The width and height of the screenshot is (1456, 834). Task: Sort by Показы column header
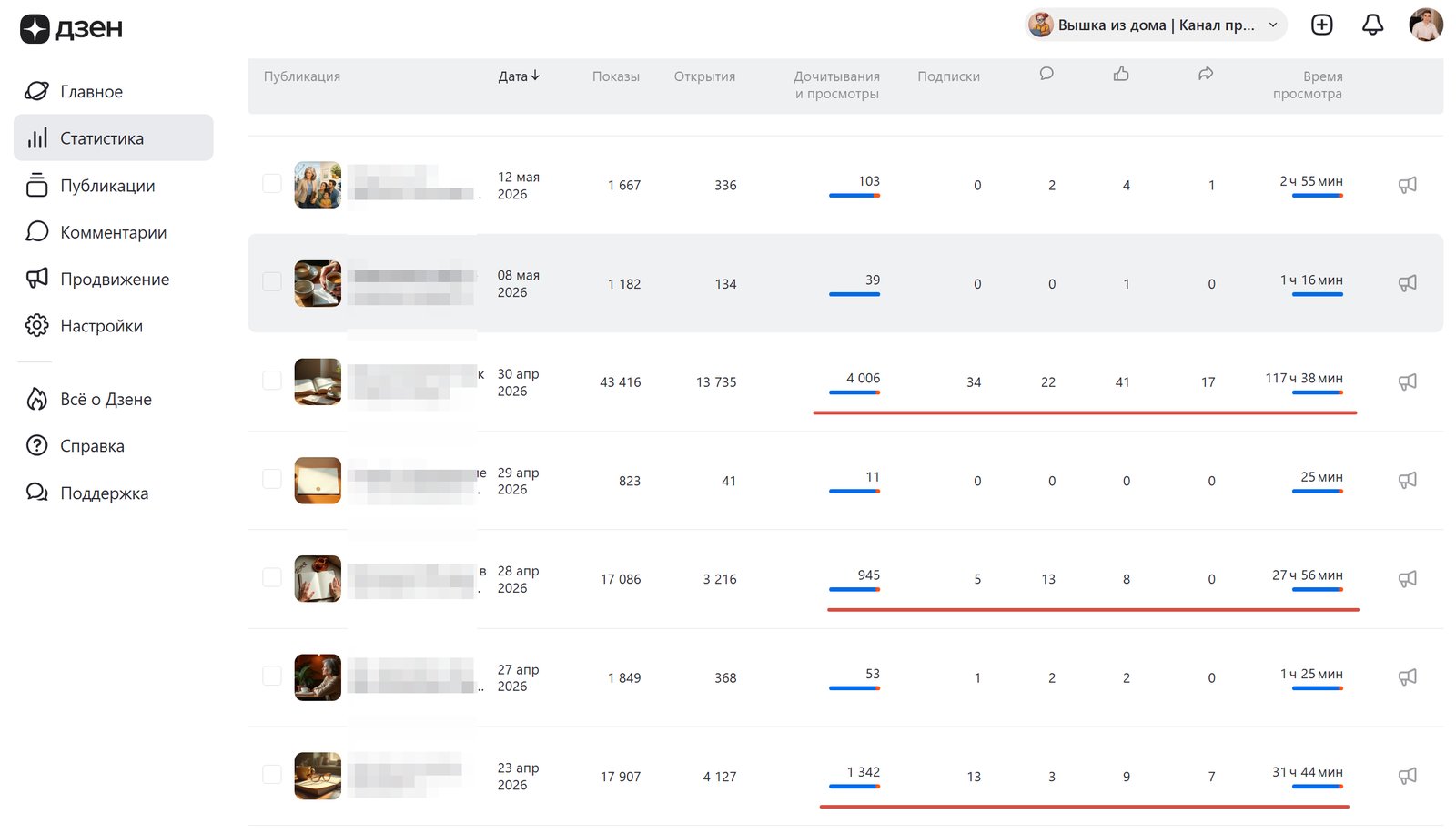[615, 76]
